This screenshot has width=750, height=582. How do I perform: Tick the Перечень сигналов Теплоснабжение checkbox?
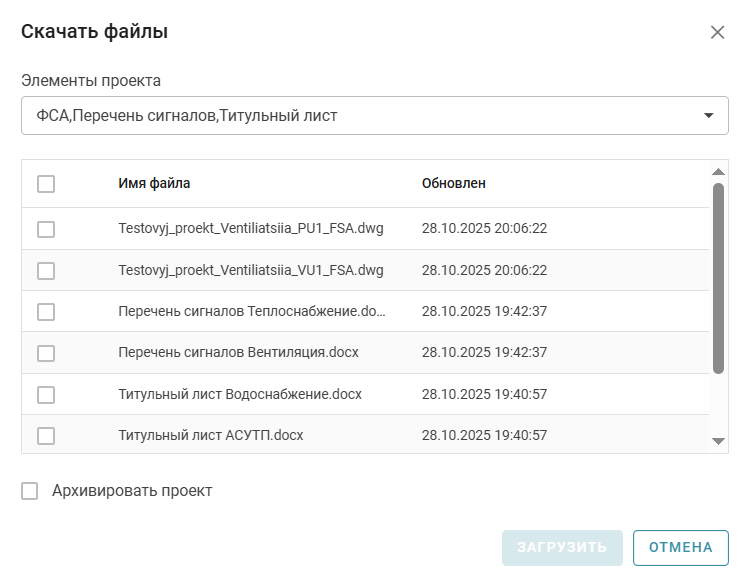tap(46, 312)
